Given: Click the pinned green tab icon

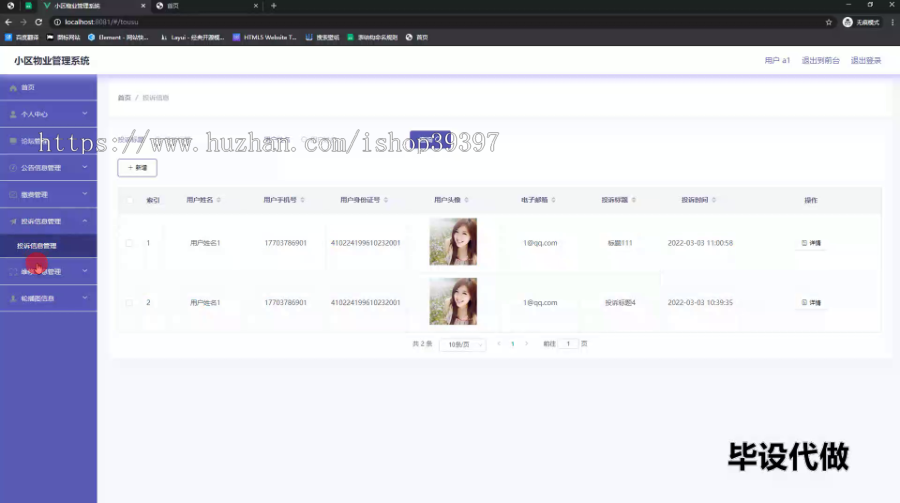Looking at the screenshot, I should [x=28, y=6].
